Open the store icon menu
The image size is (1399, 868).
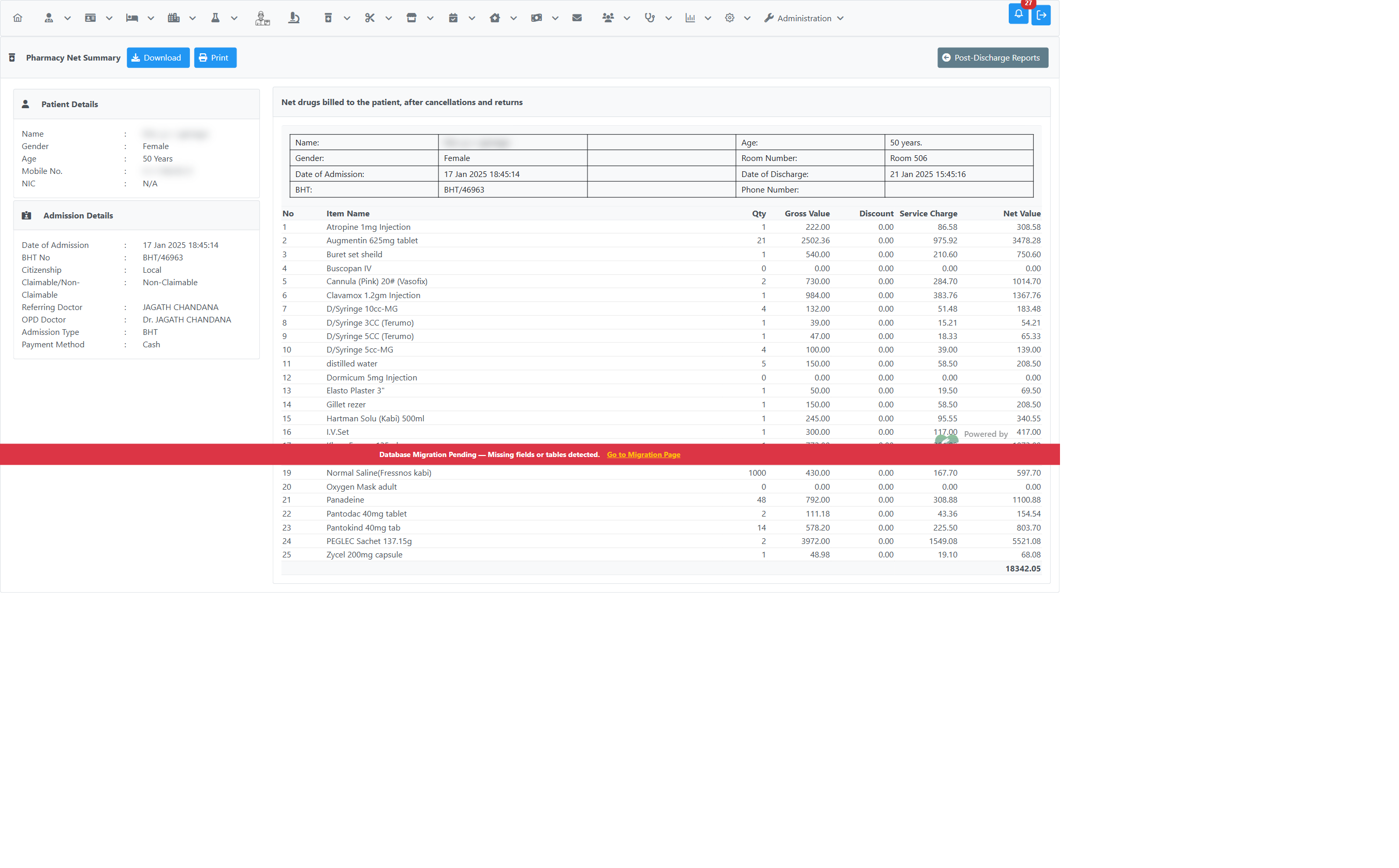click(x=411, y=18)
